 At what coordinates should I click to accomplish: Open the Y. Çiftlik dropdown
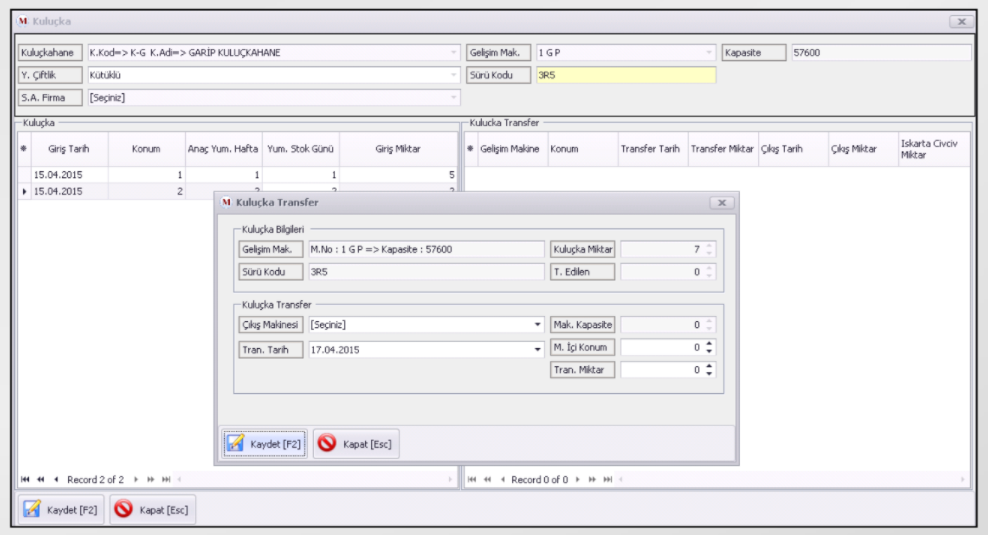(453, 75)
